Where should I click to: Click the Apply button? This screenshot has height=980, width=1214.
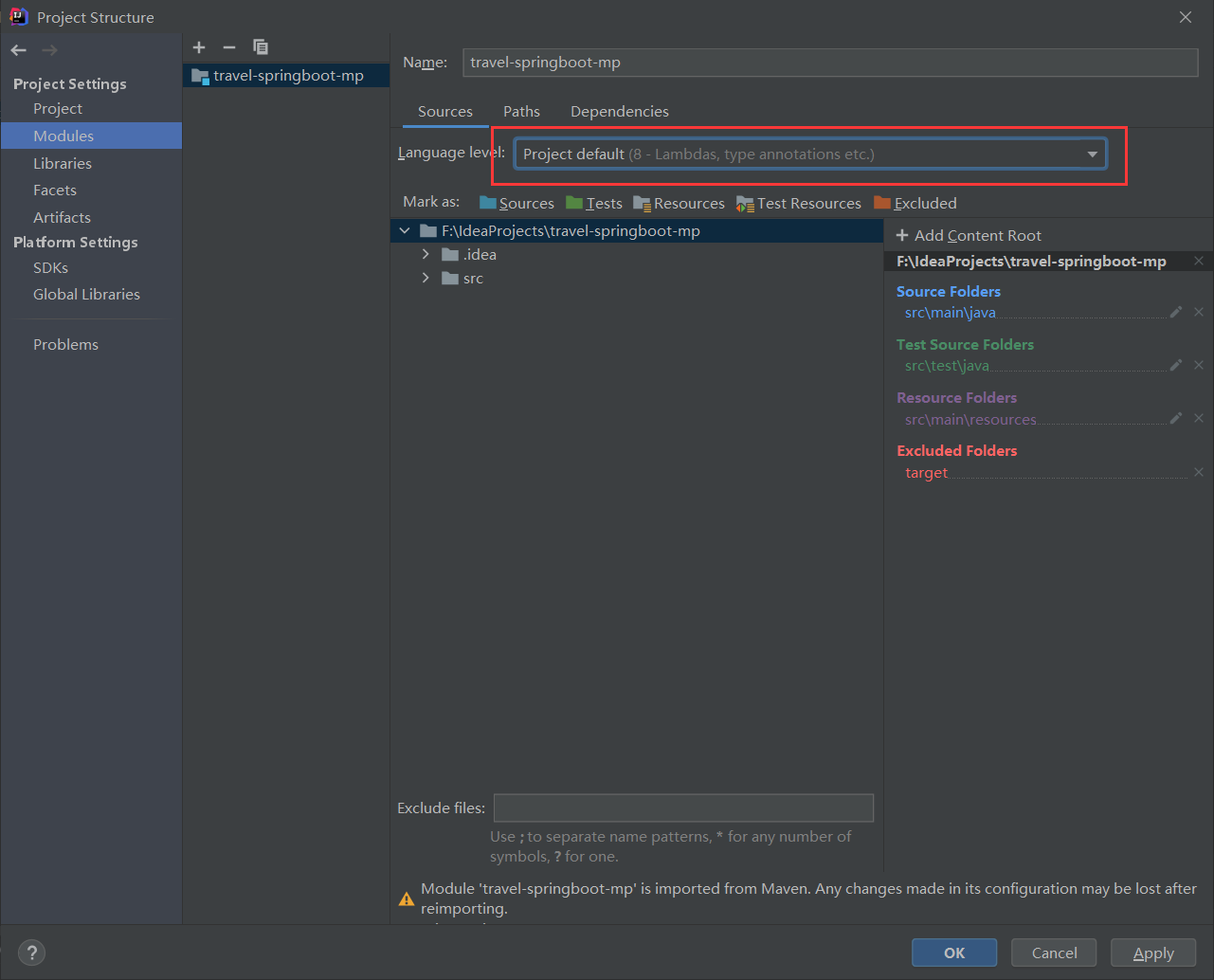point(1153,953)
